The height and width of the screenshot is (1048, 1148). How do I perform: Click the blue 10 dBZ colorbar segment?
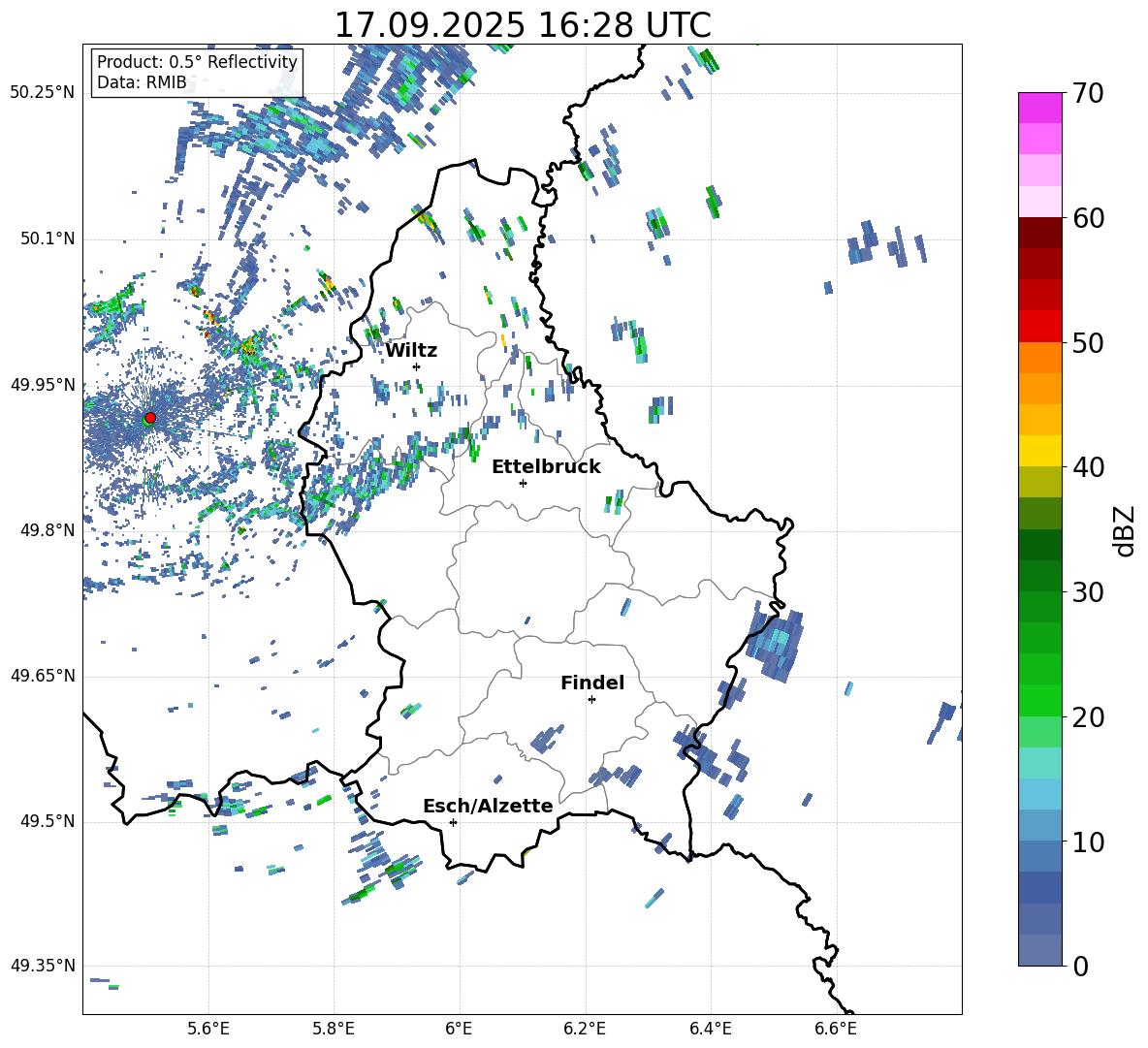click(1039, 826)
